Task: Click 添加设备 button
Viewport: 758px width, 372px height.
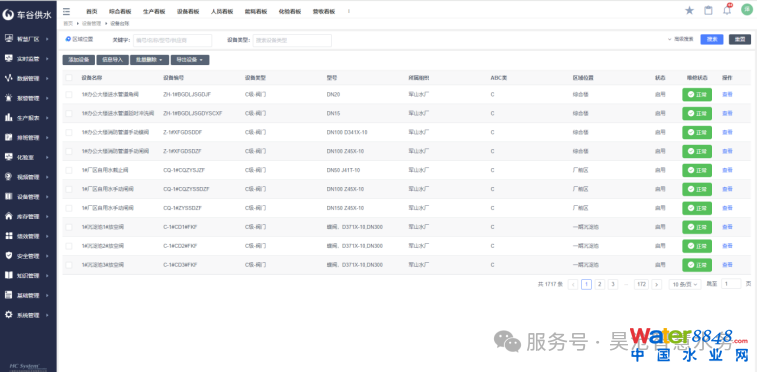Action: click(78, 60)
